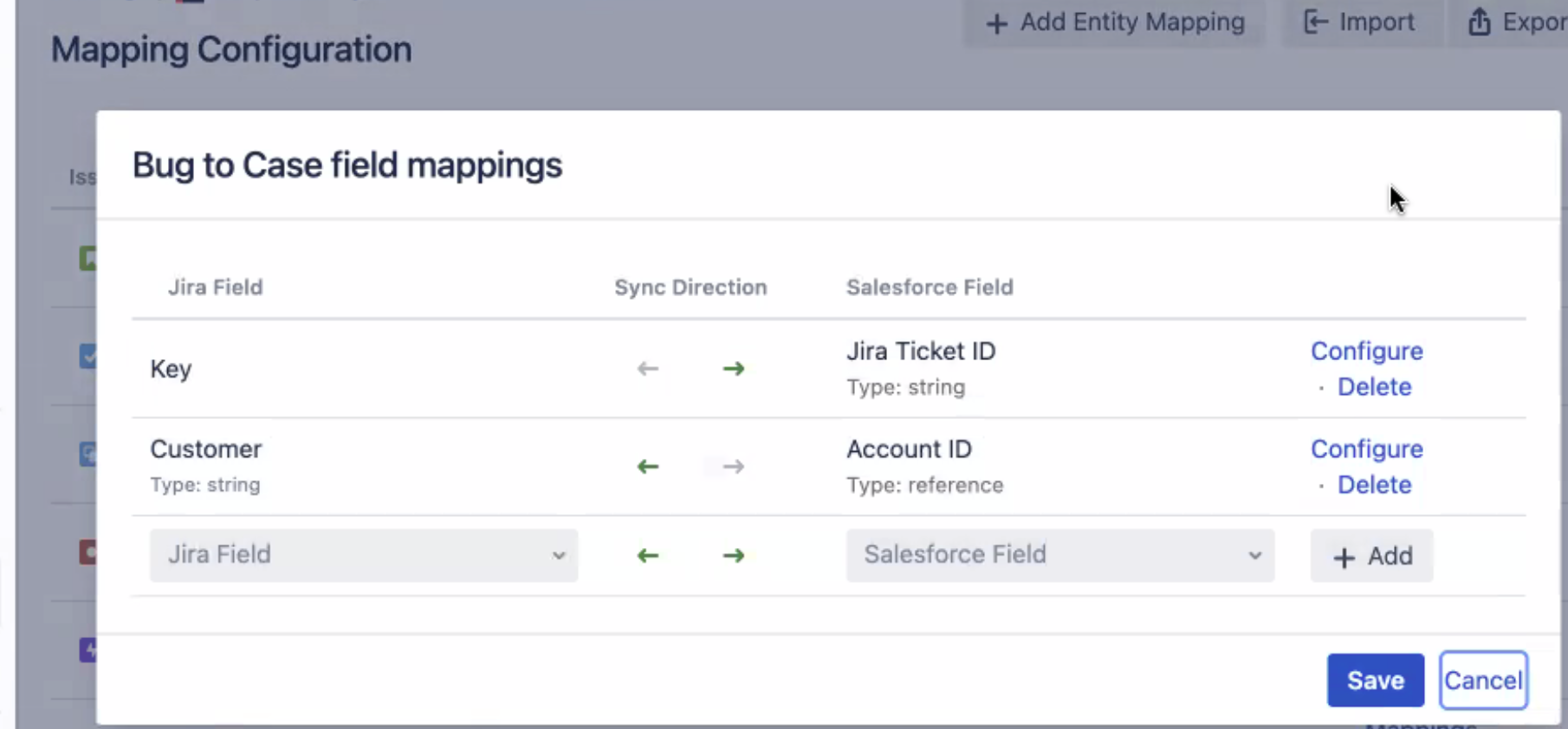The image size is (1568, 729).
Task: Click the + Add mapping button
Action: [1372, 556]
